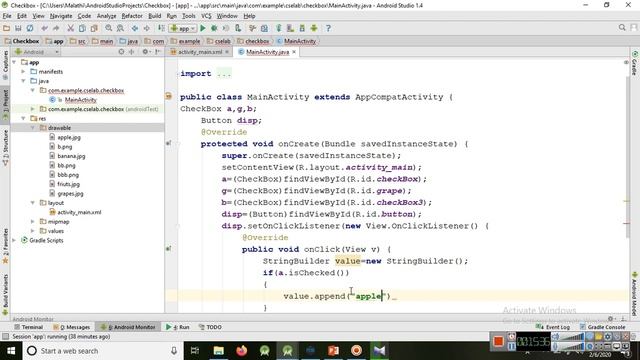Open the Event Log panel
Image resolution: width=640 pixels, height=360 pixels.
(553, 327)
